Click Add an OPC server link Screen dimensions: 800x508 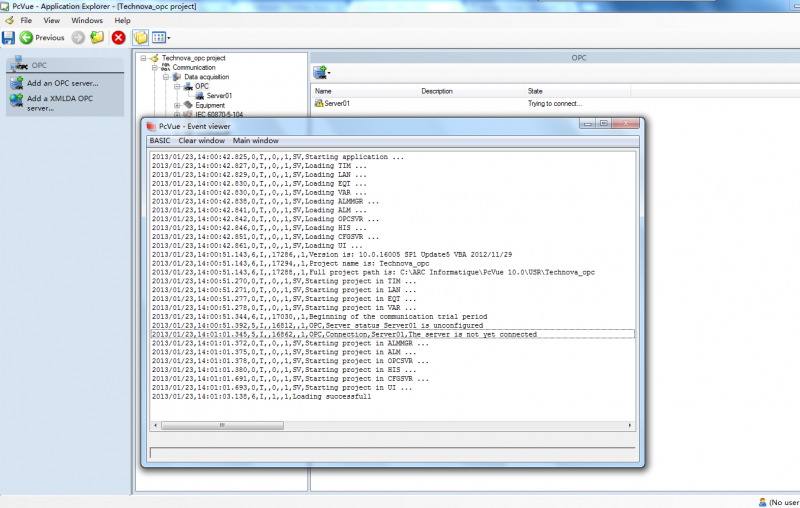coord(63,83)
